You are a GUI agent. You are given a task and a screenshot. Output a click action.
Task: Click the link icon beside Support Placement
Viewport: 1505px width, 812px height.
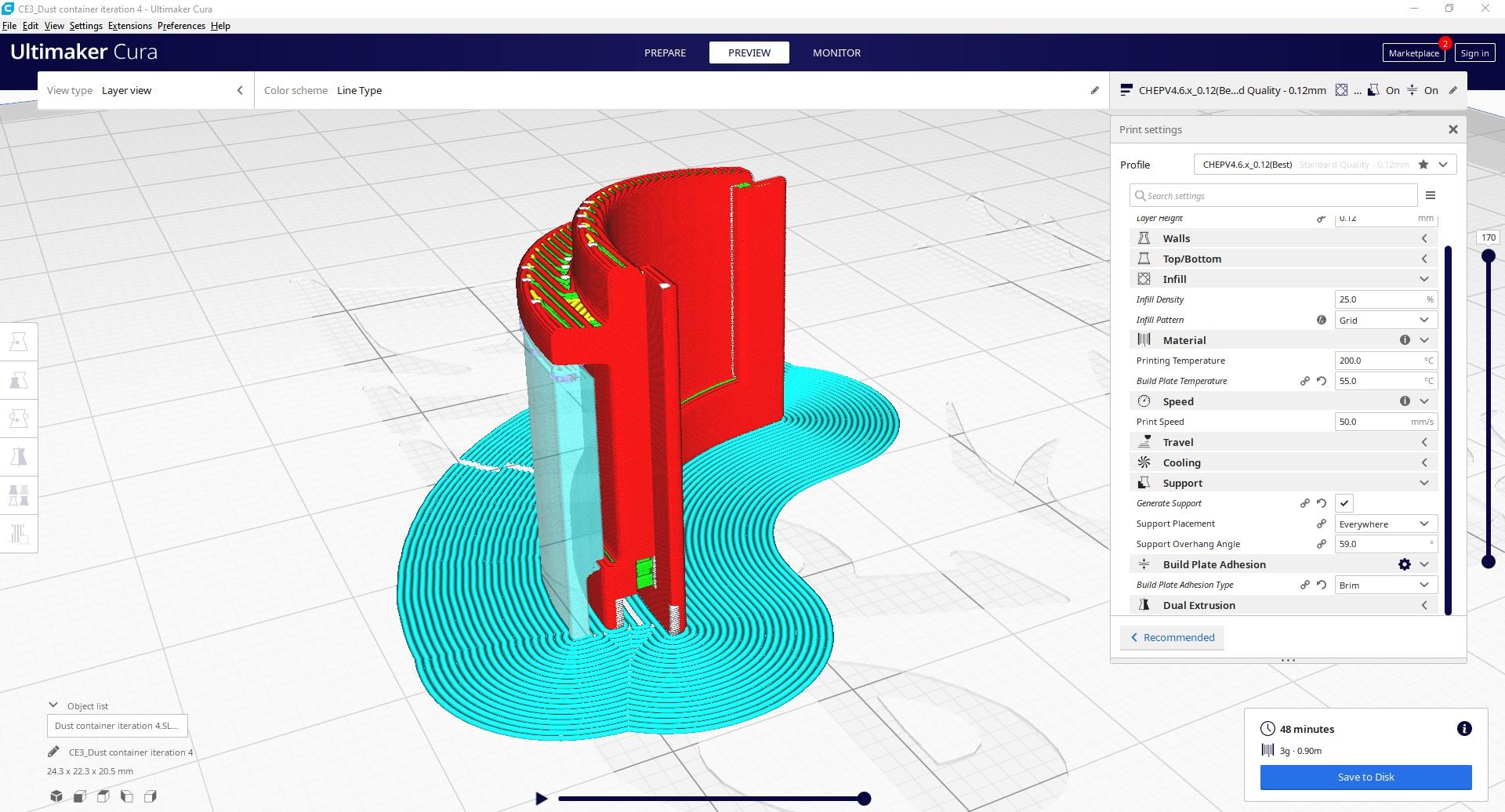[1322, 524]
